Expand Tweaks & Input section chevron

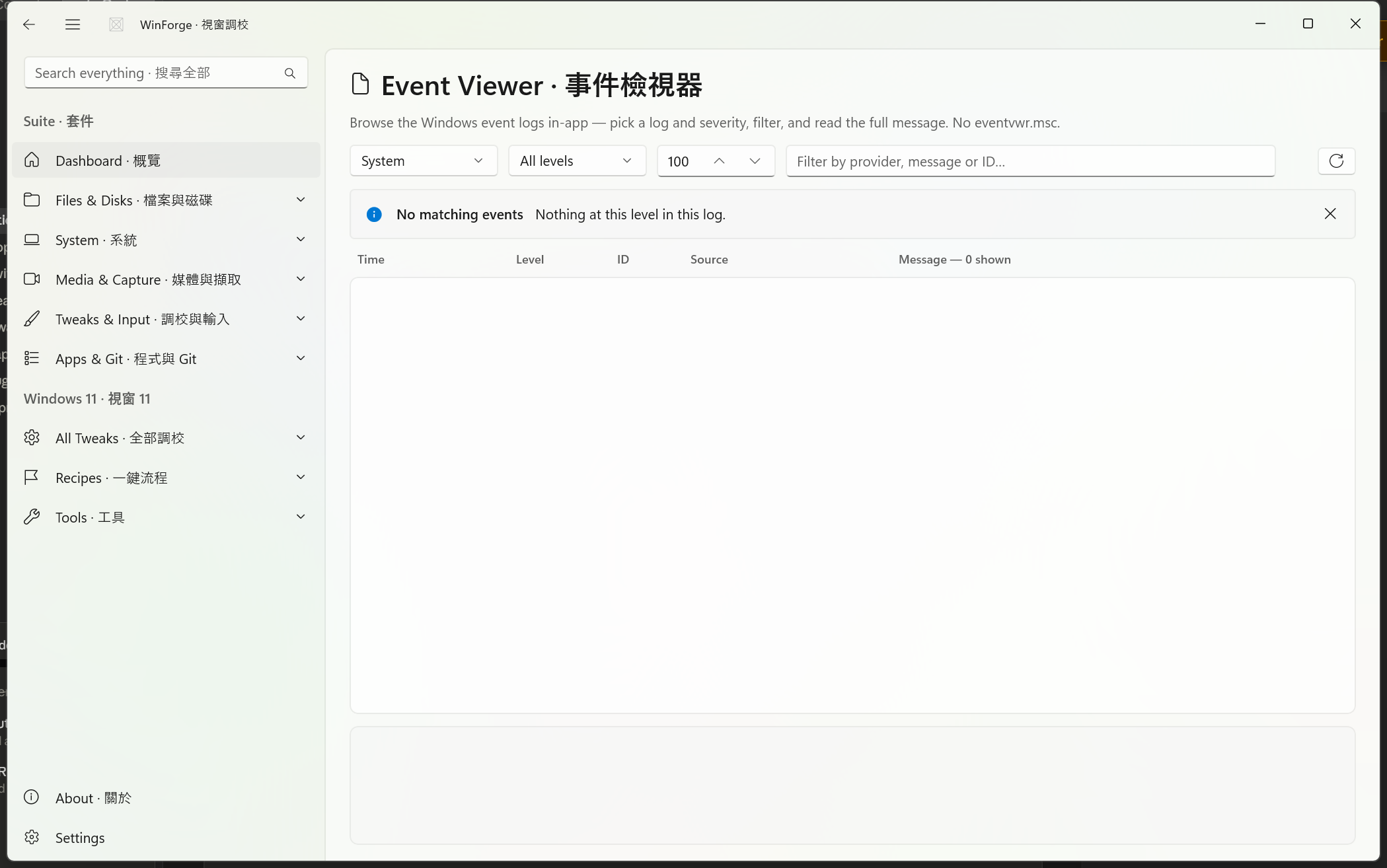coord(301,319)
